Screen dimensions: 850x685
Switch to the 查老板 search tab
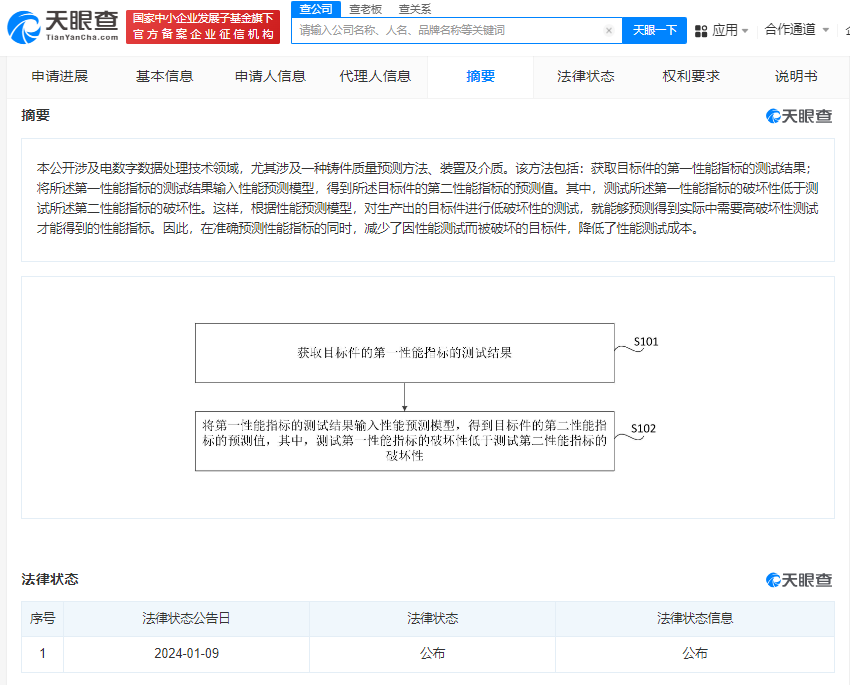(x=365, y=9)
